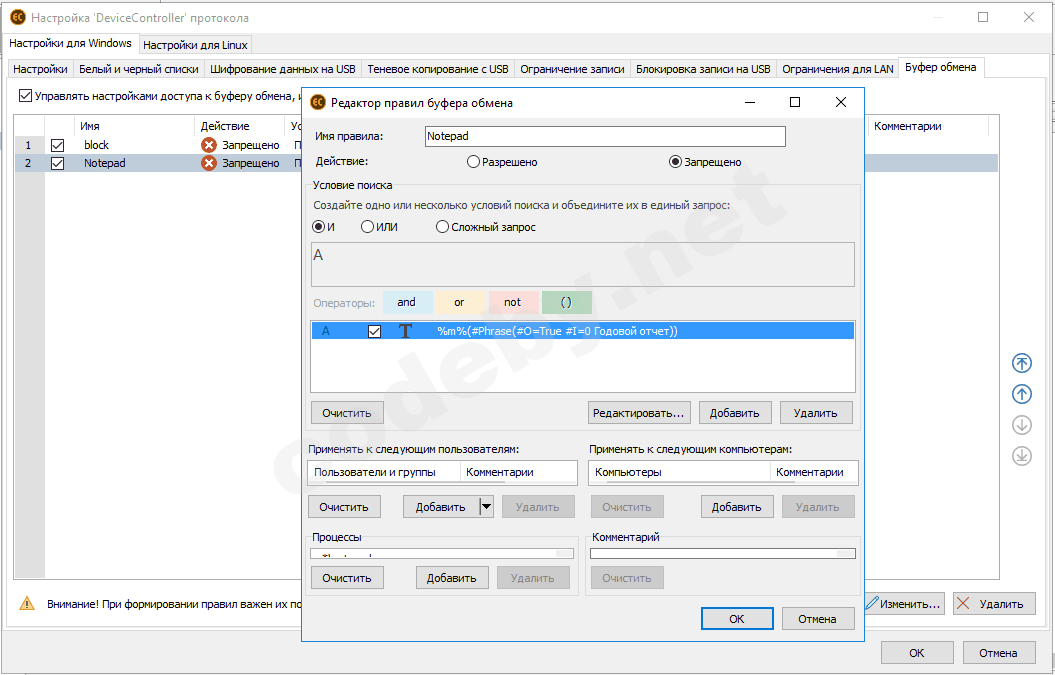Toggle the condition A checkbox

tap(375, 330)
